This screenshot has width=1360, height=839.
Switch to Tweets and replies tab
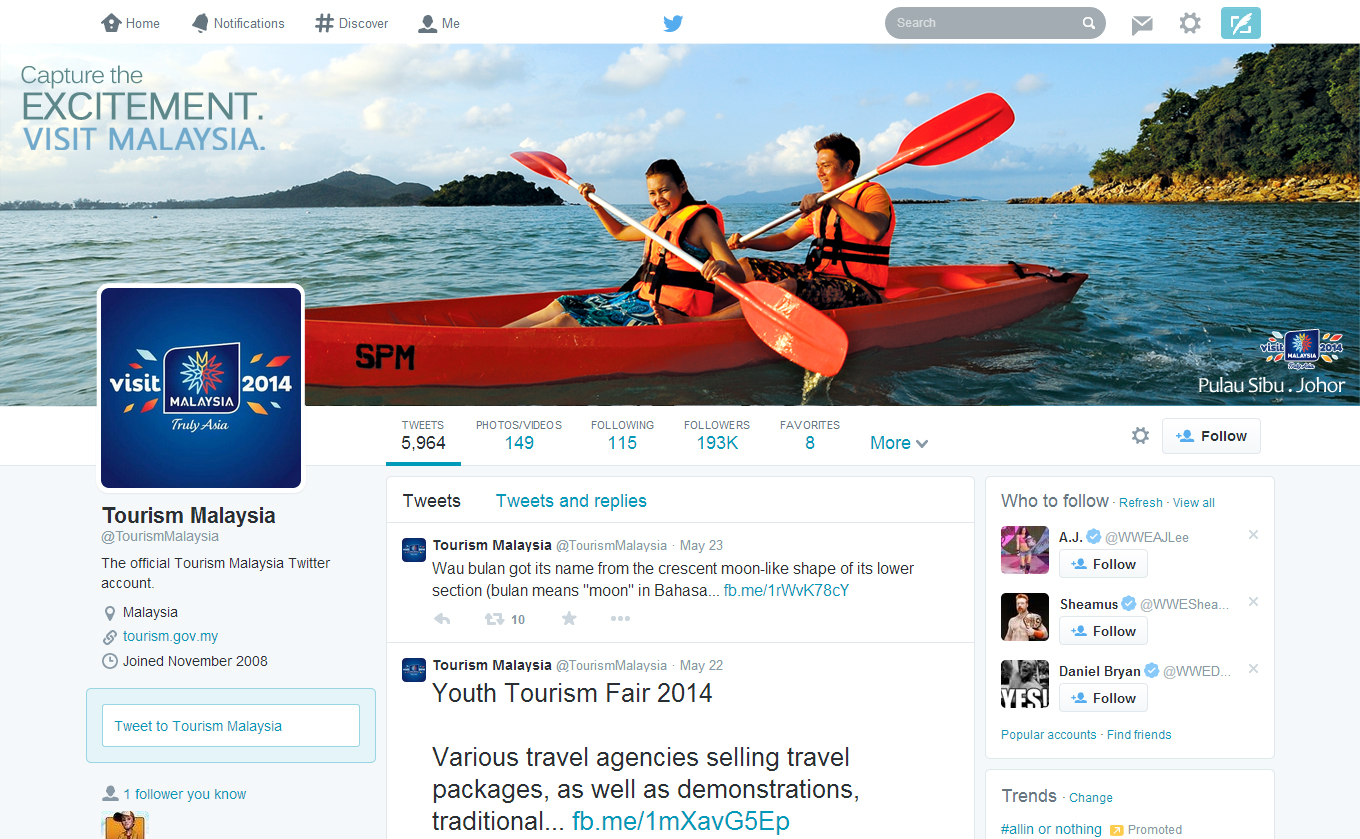click(x=571, y=501)
